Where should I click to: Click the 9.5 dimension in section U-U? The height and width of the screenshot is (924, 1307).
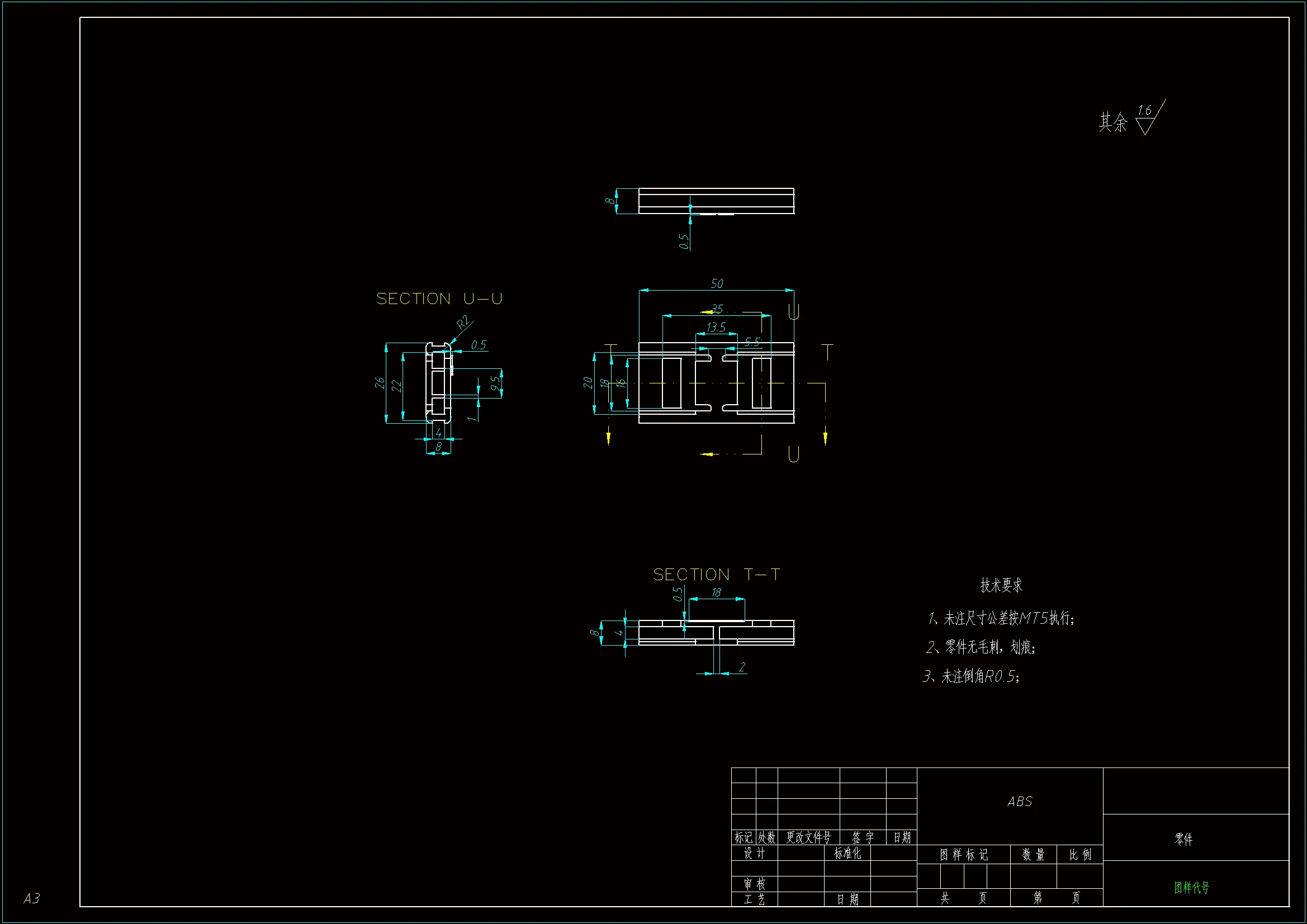coord(495,383)
